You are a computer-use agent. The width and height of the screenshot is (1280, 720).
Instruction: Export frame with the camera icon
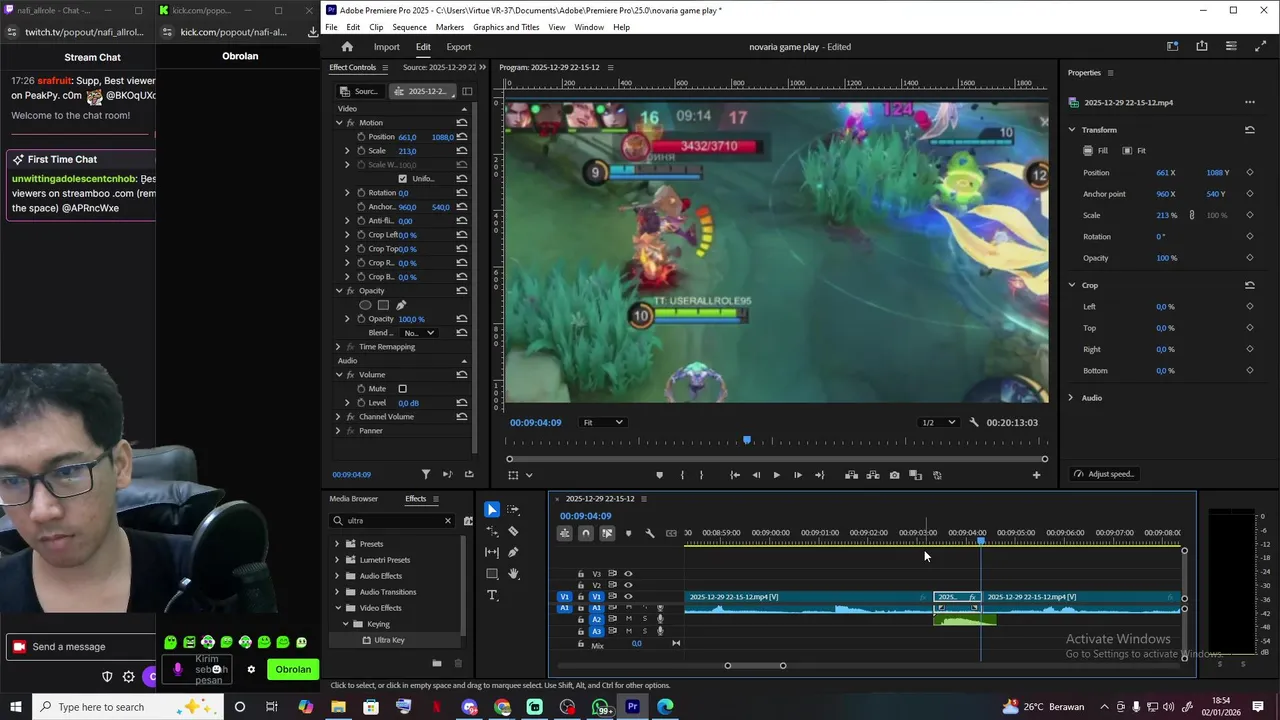click(894, 475)
